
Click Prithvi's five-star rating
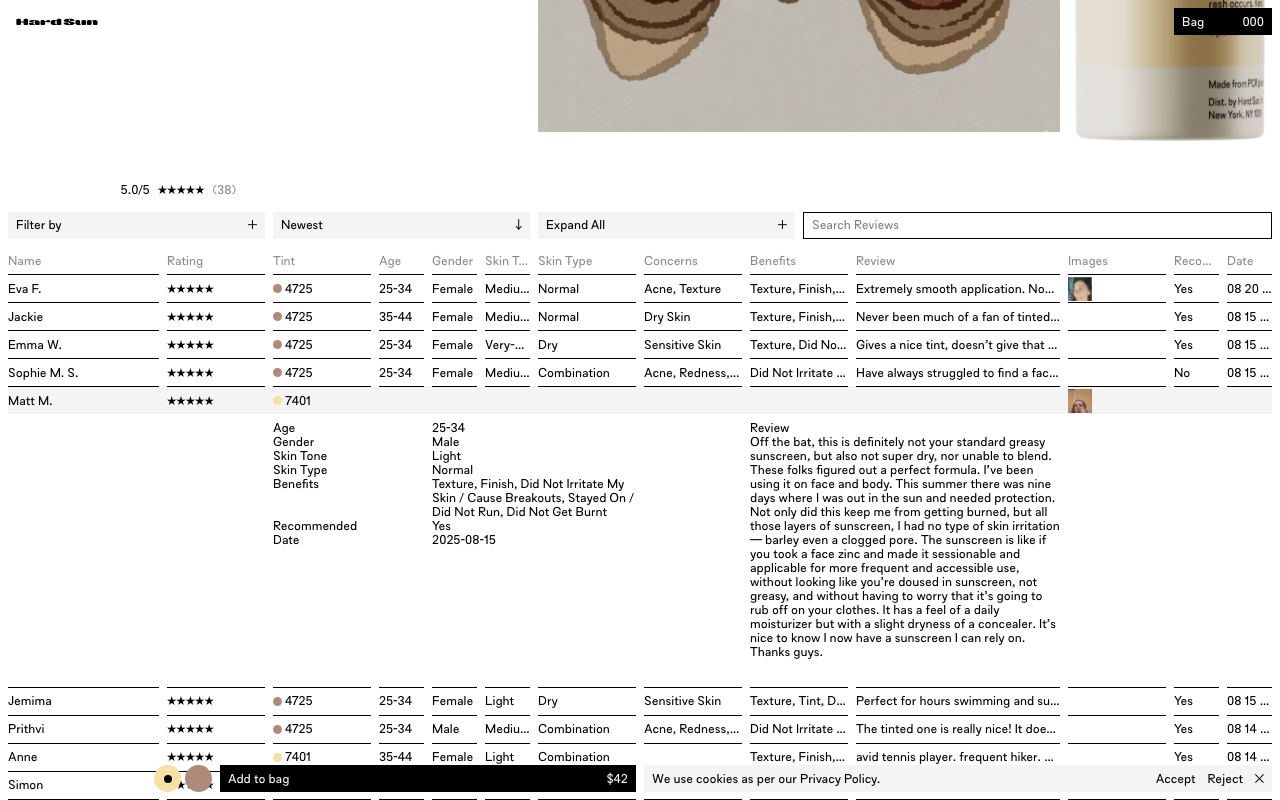(190, 729)
